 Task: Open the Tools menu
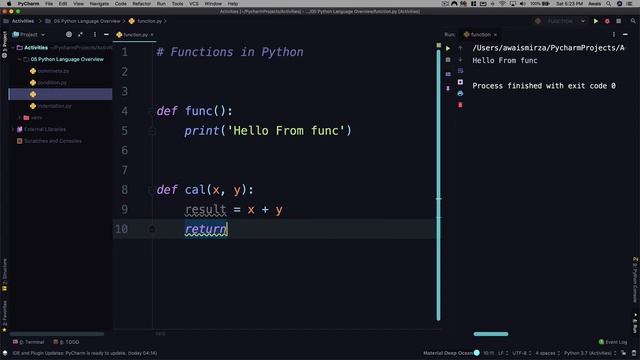(x=177, y=4)
